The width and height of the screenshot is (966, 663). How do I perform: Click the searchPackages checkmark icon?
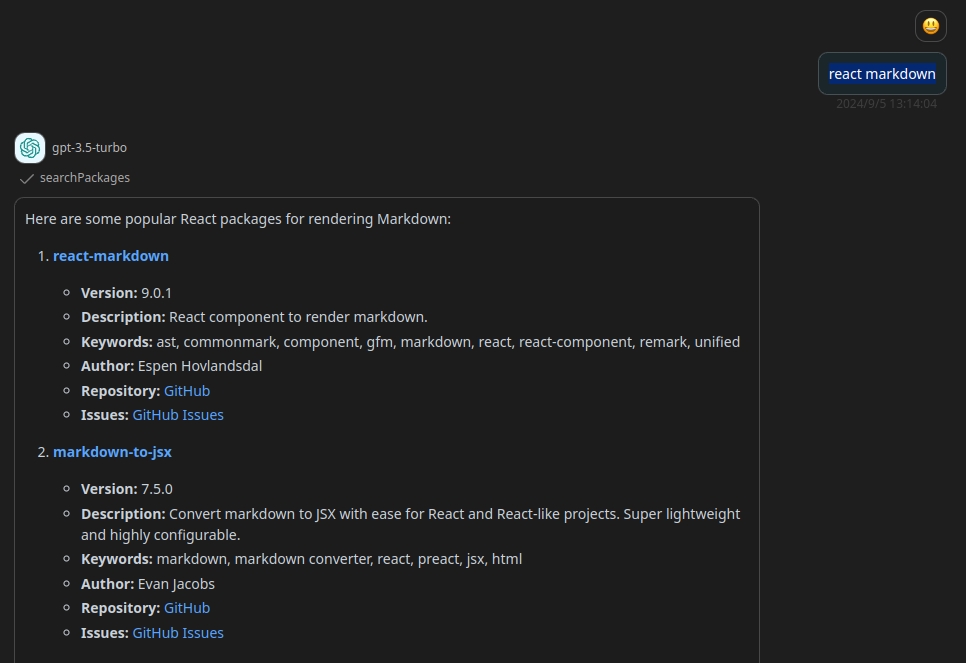pyautogui.click(x=26, y=179)
